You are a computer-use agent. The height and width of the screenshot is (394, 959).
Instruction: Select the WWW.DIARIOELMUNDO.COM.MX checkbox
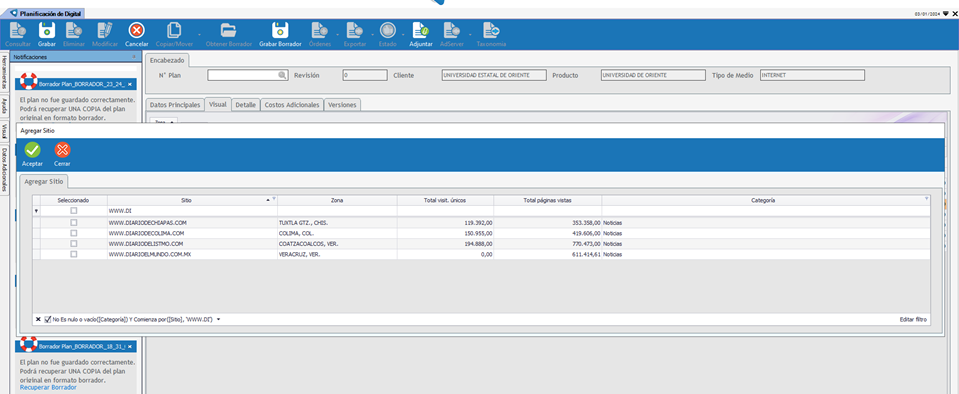click(73, 254)
